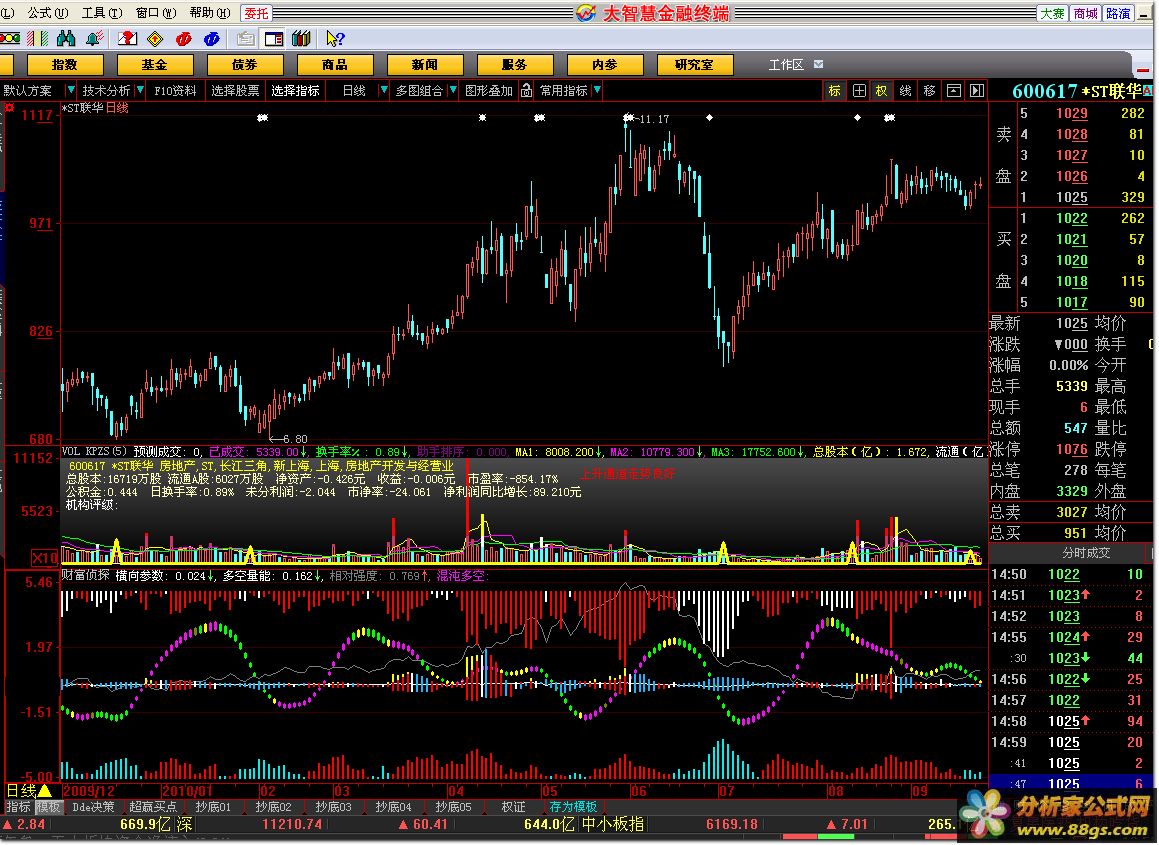
Task: Click the 存为模板 save template link
Action: coord(573,807)
